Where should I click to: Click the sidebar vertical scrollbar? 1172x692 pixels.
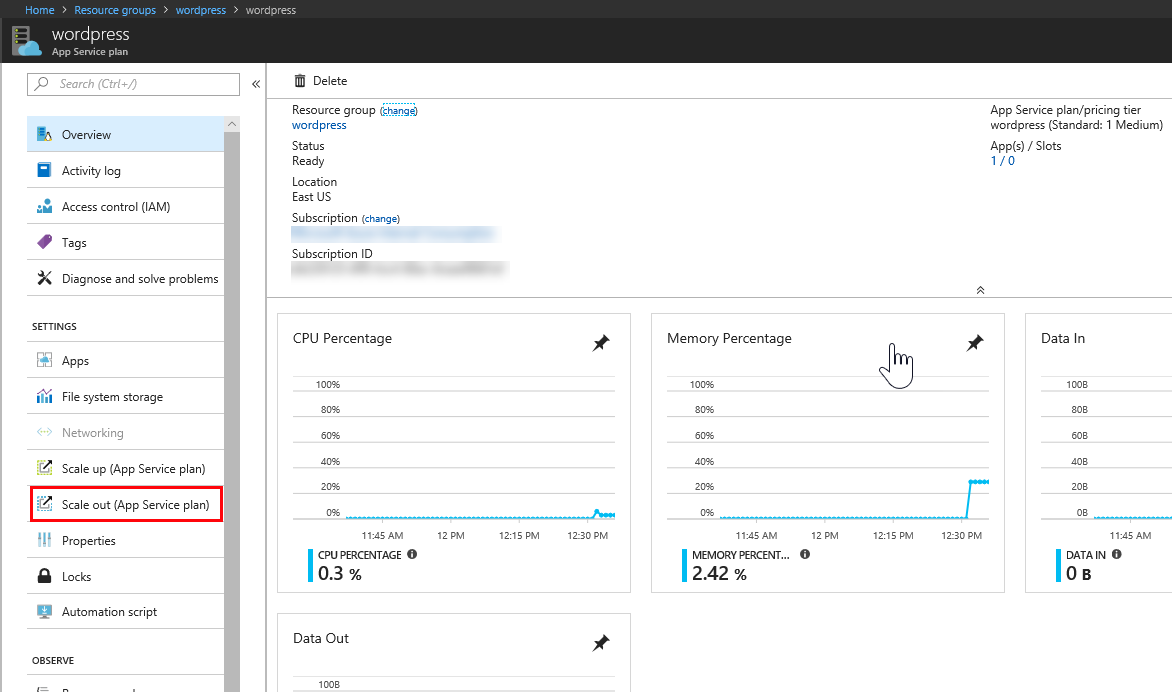coord(232,411)
